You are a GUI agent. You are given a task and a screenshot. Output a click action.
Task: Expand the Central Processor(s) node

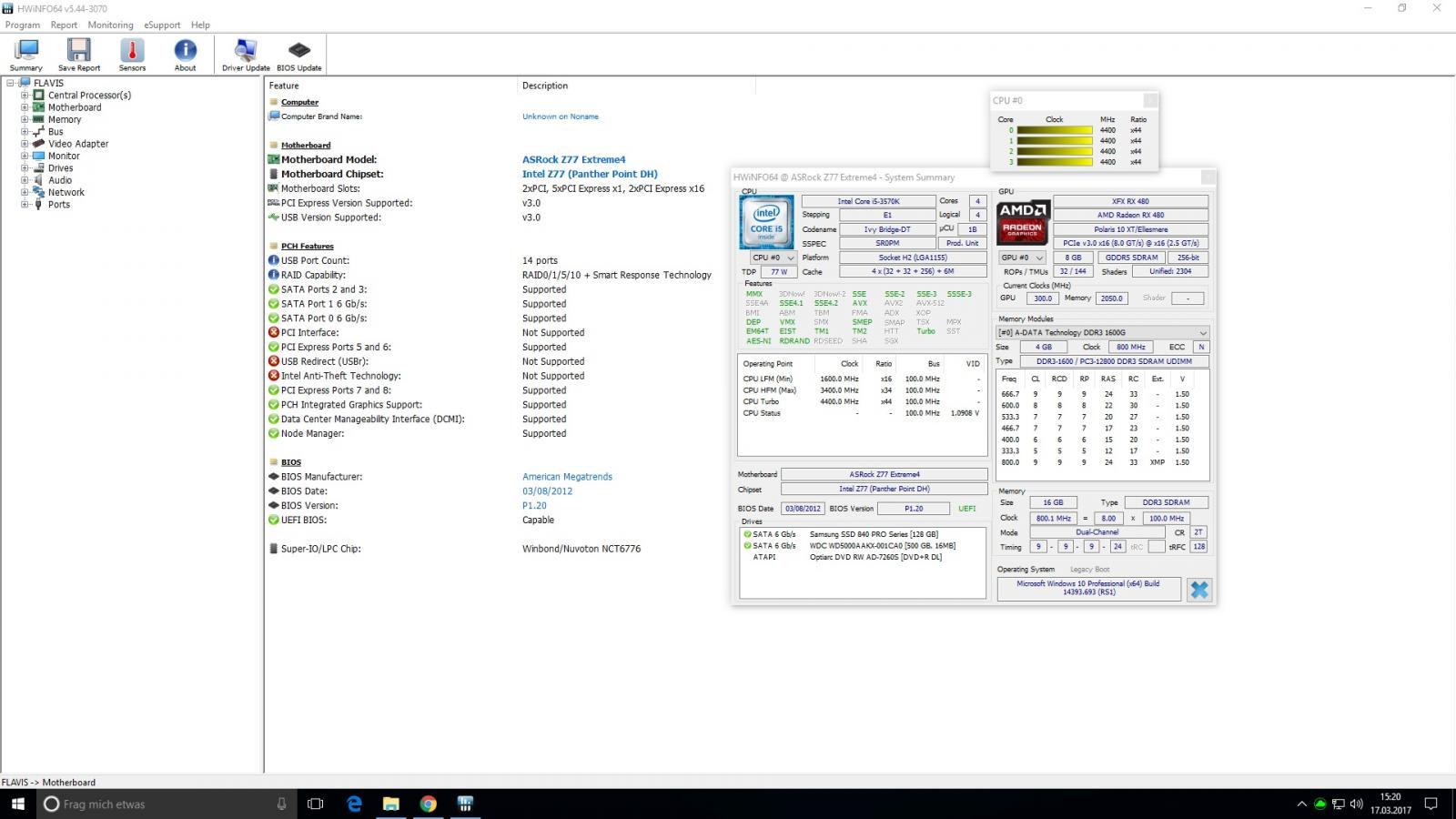[x=25, y=95]
